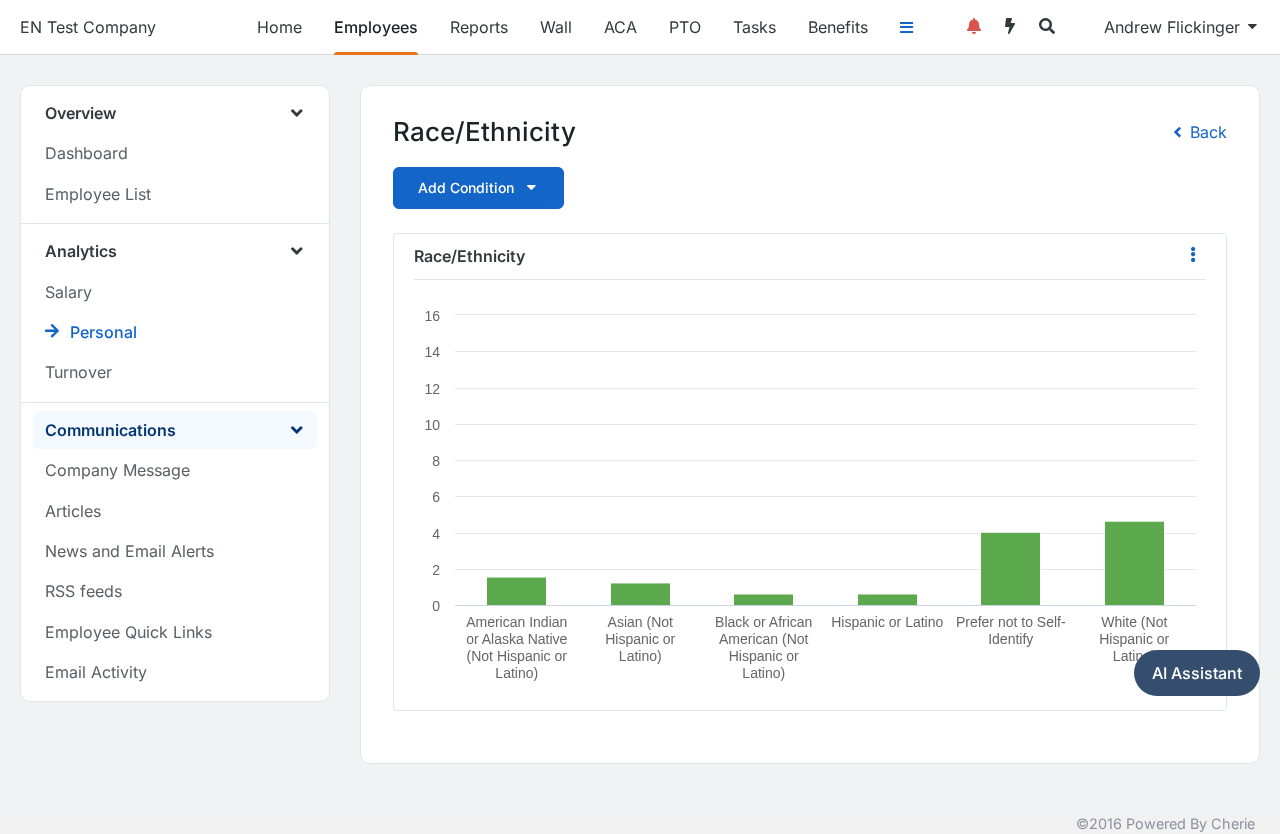Image resolution: width=1280 pixels, height=834 pixels.
Task: Select the Turnover analytics link
Action: pyautogui.click(x=78, y=372)
